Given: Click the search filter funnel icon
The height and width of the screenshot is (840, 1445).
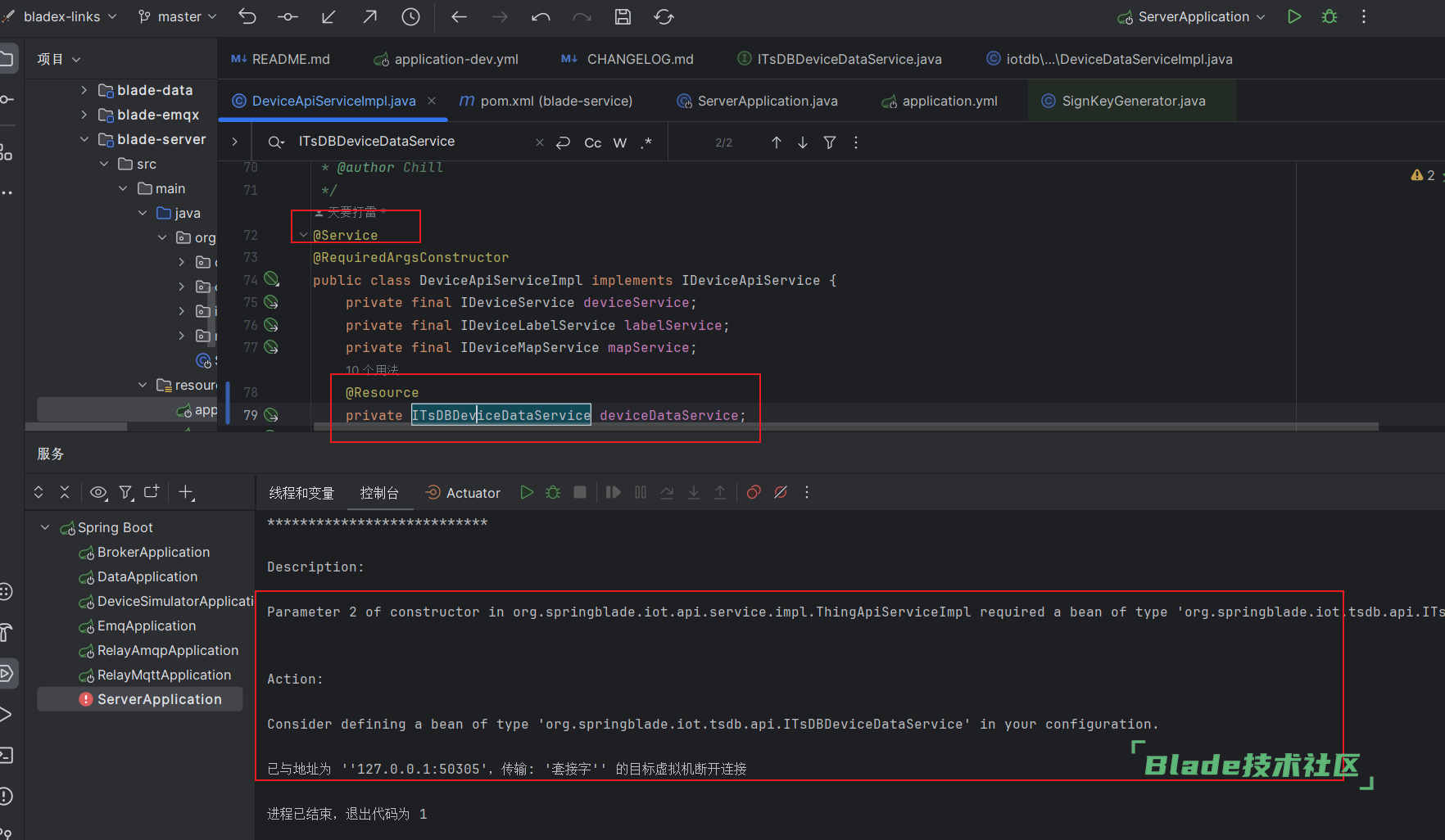Looking at the screenshot, I should coord(830,142).
